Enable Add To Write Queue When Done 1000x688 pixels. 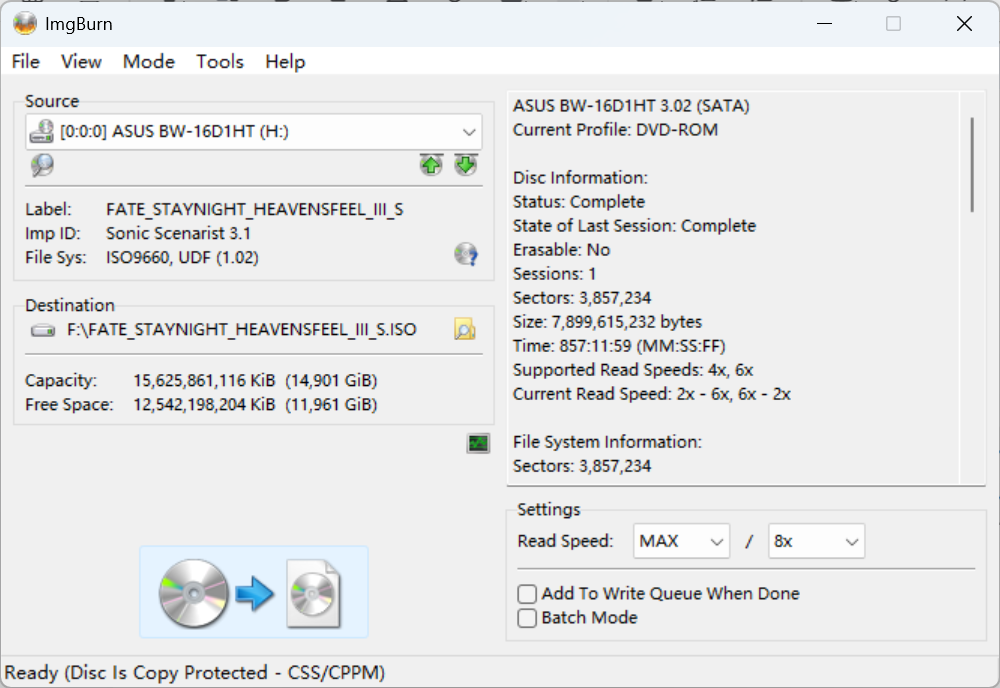527,594
